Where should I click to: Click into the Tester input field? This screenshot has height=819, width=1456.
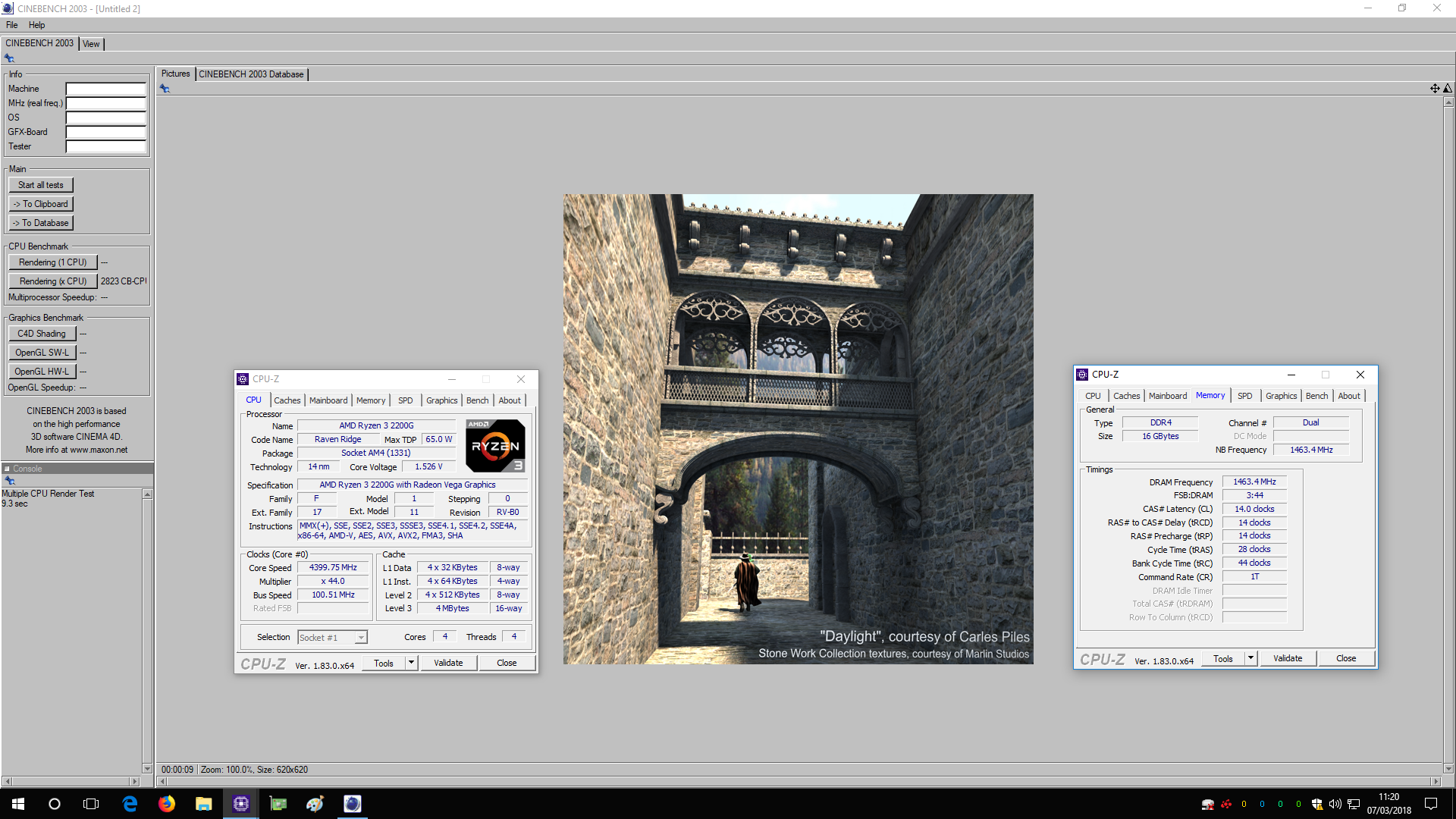(x=105, y=146)
